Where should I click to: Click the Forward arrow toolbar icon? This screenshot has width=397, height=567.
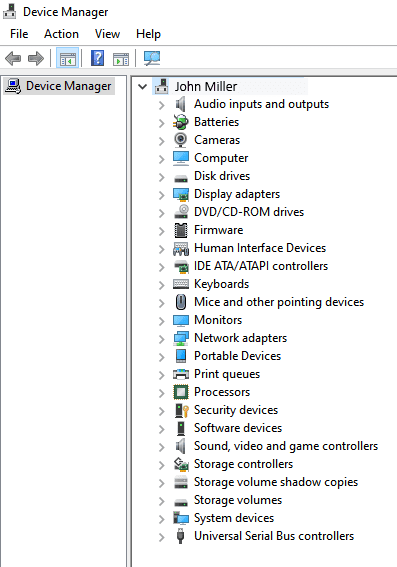coord(36,58)
